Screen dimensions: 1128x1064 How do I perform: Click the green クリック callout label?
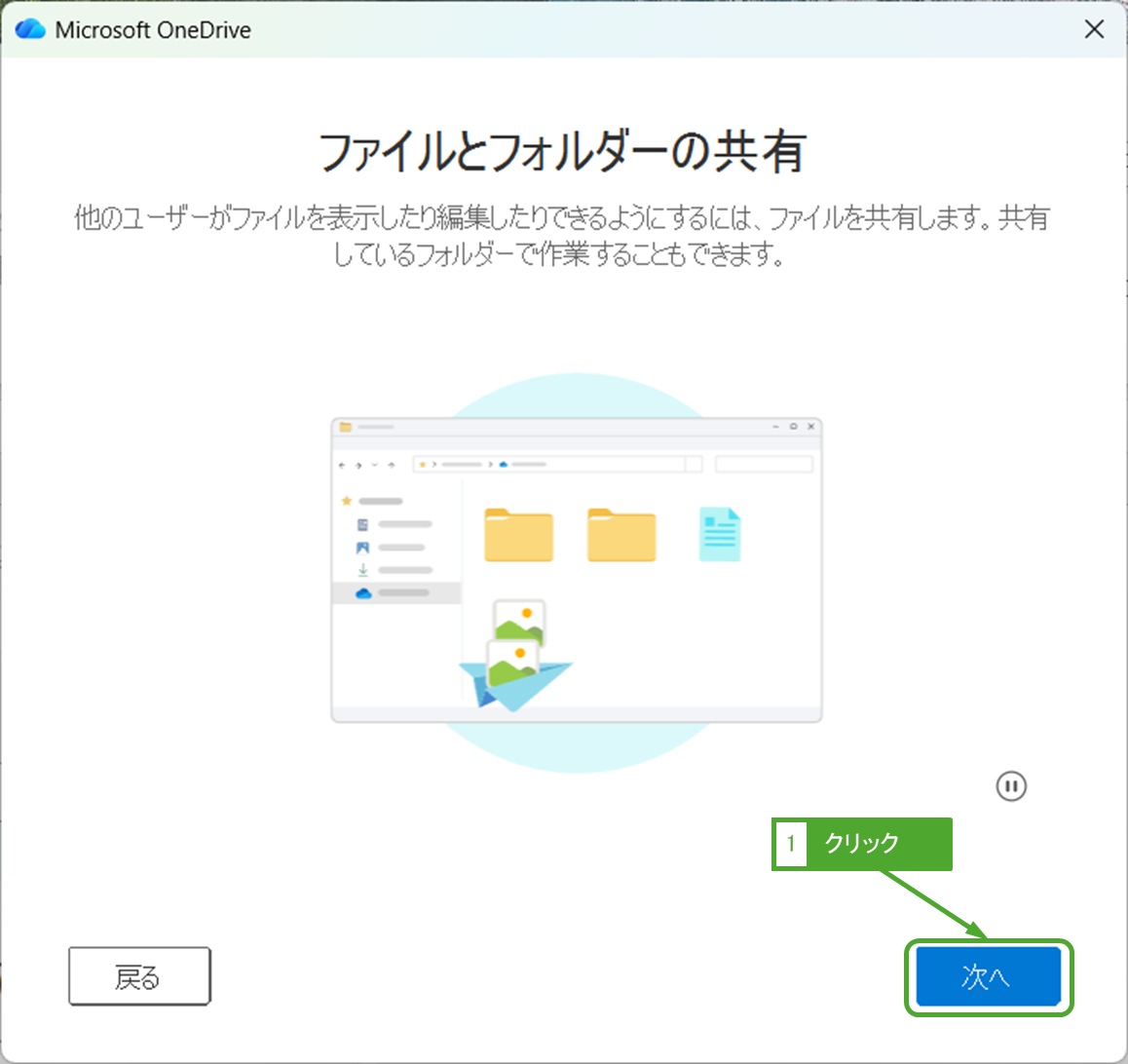(862, 843)
